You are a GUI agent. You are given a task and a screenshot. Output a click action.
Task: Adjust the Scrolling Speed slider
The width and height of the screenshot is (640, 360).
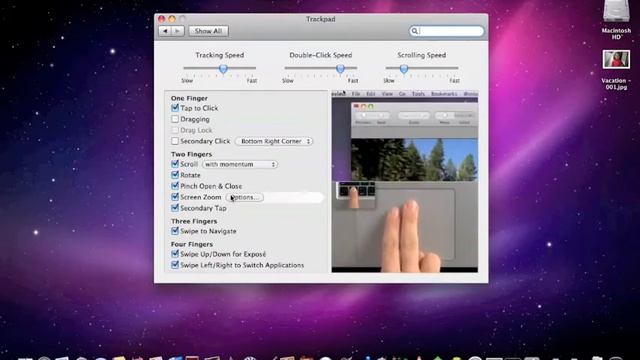[404, 69]
